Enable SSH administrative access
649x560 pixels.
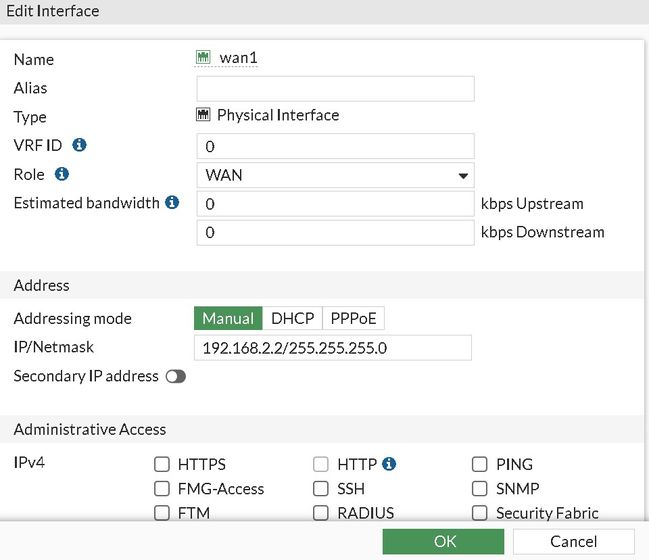[x=320, y=489]
